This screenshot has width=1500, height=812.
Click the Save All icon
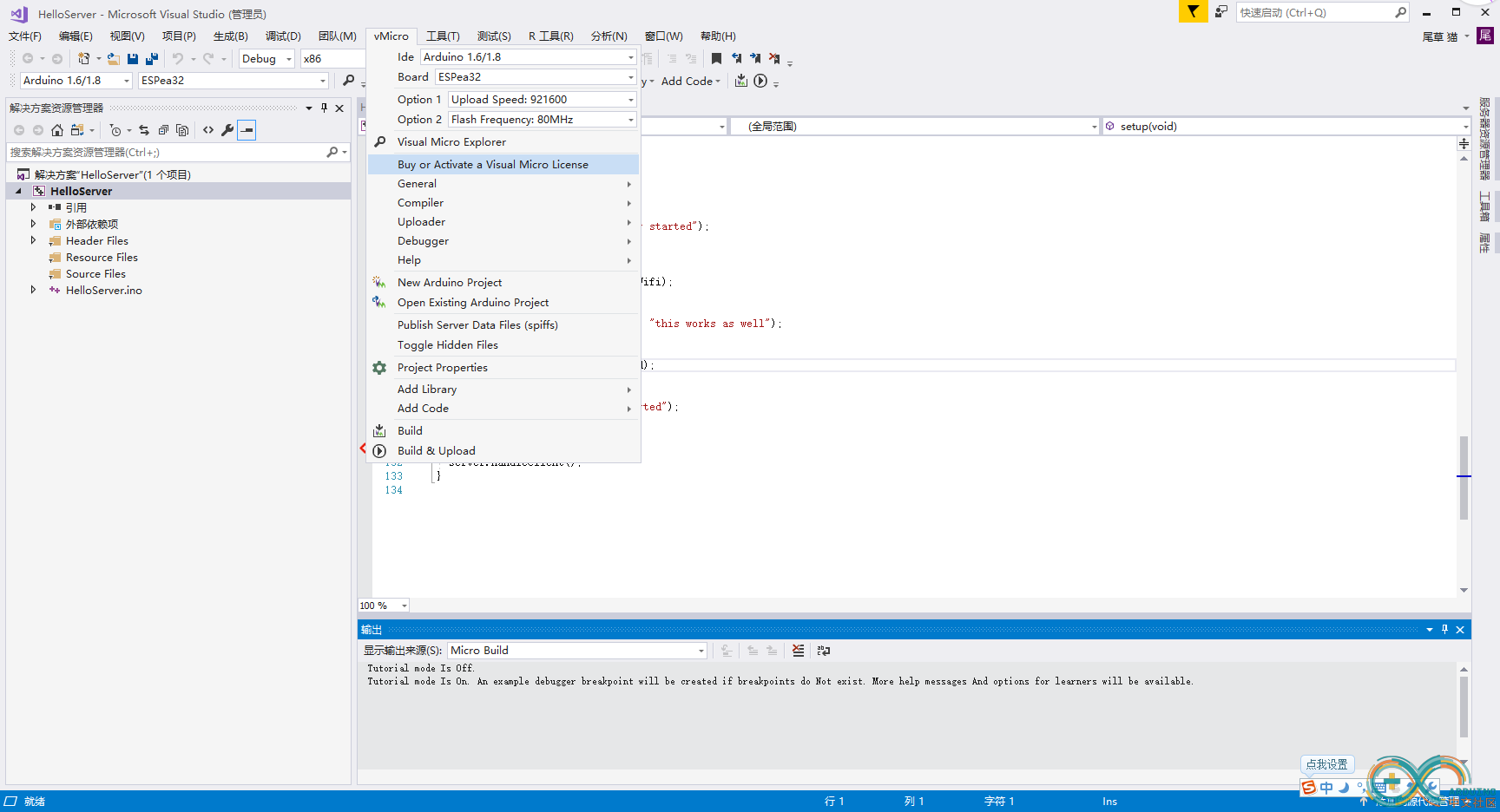point(152,59)
